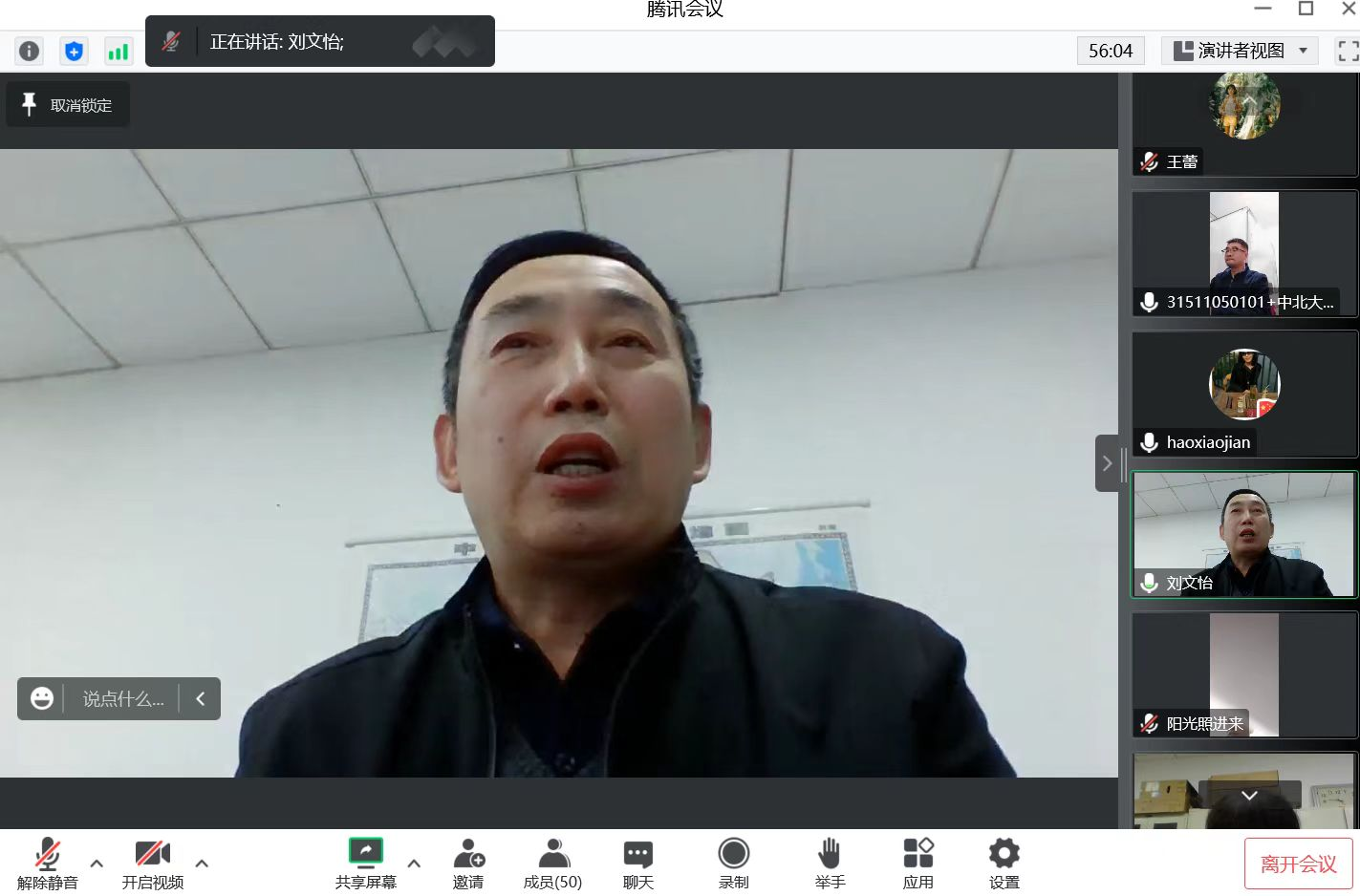
Task: Click the blue security shield icon
Action: coord(74,51)
